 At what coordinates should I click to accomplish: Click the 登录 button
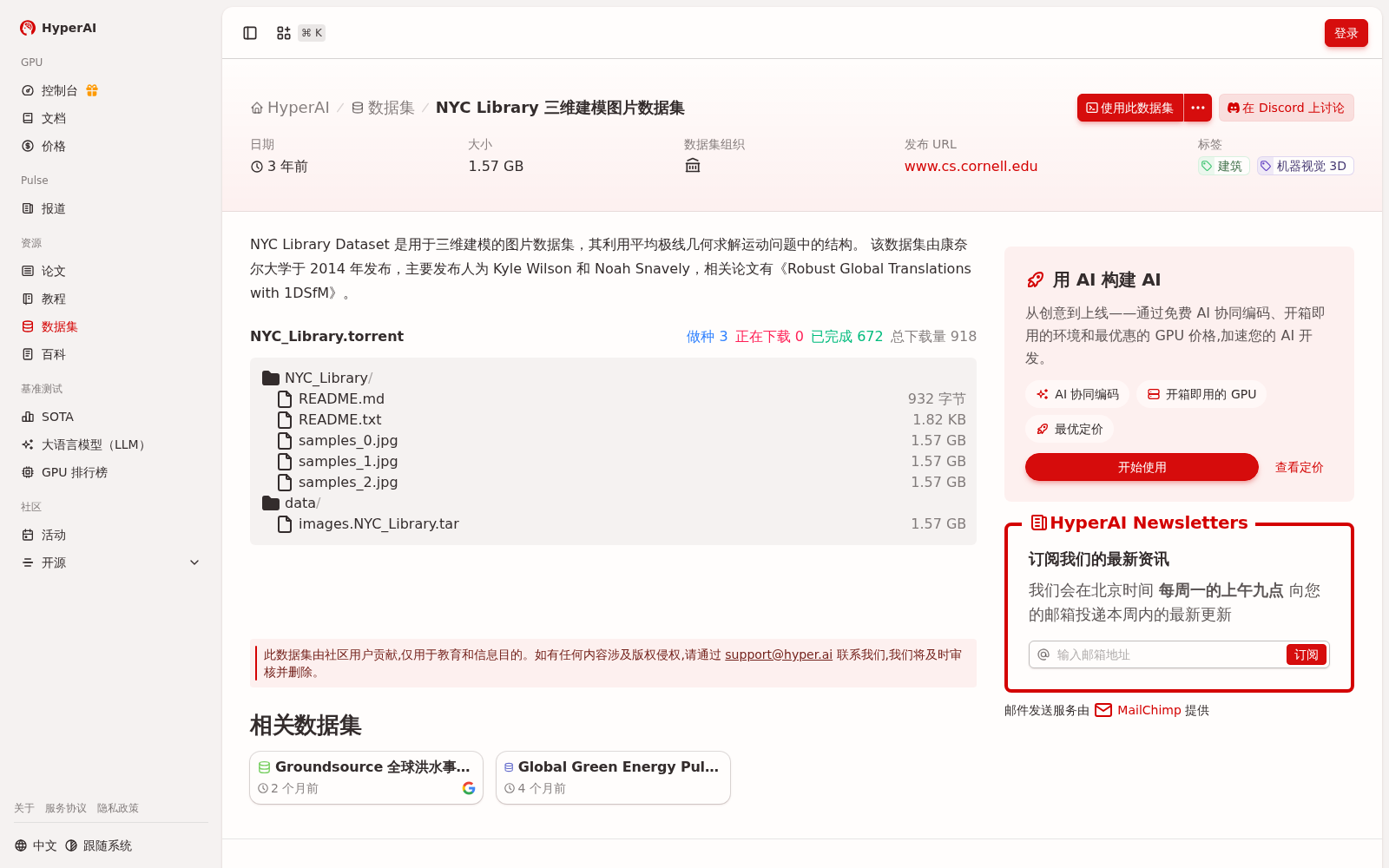[x=1346, y=33]
